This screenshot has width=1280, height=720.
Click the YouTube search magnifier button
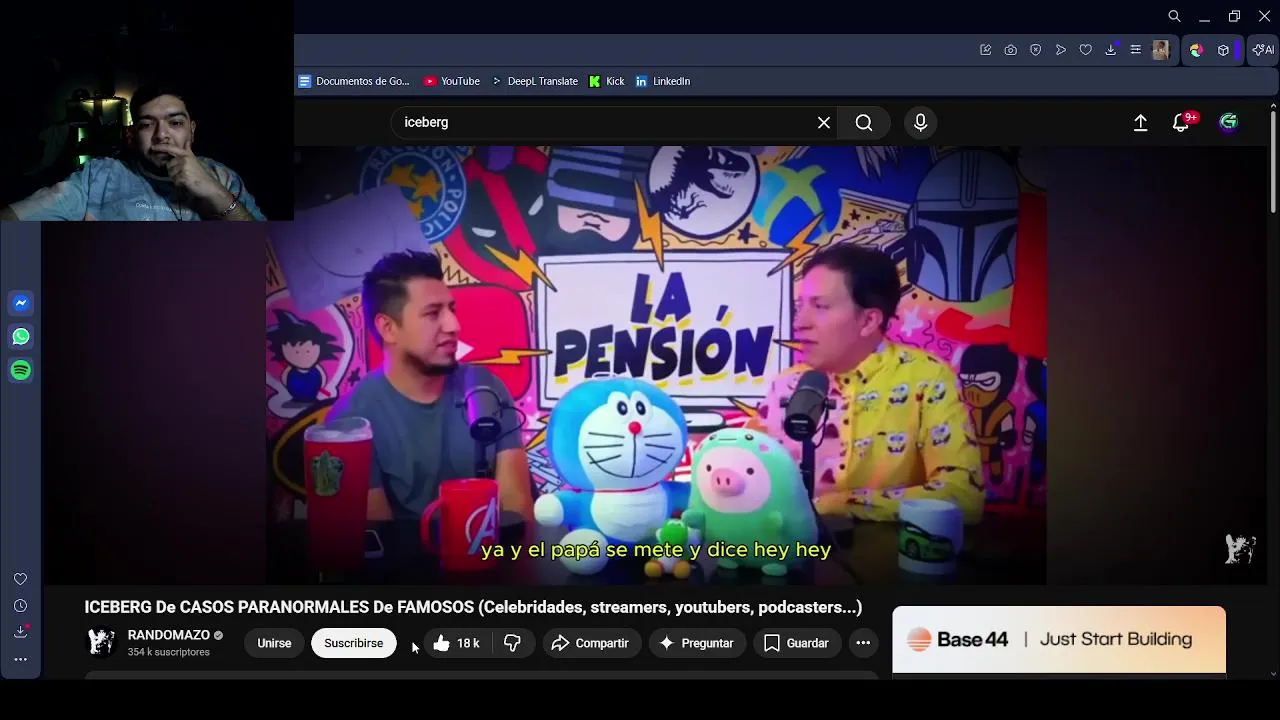coord(864,122)
